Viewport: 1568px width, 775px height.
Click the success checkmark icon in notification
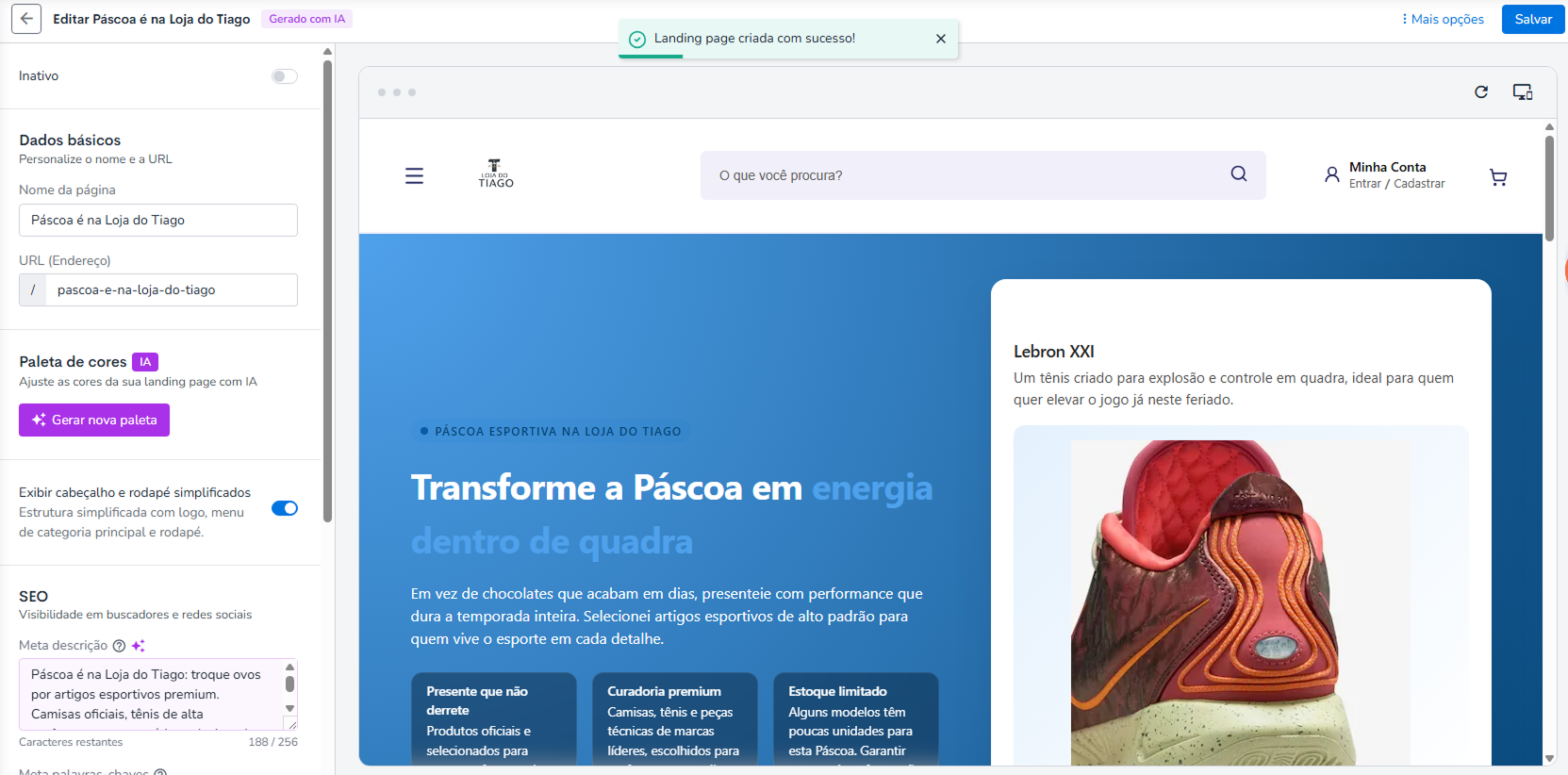[637, 39]
